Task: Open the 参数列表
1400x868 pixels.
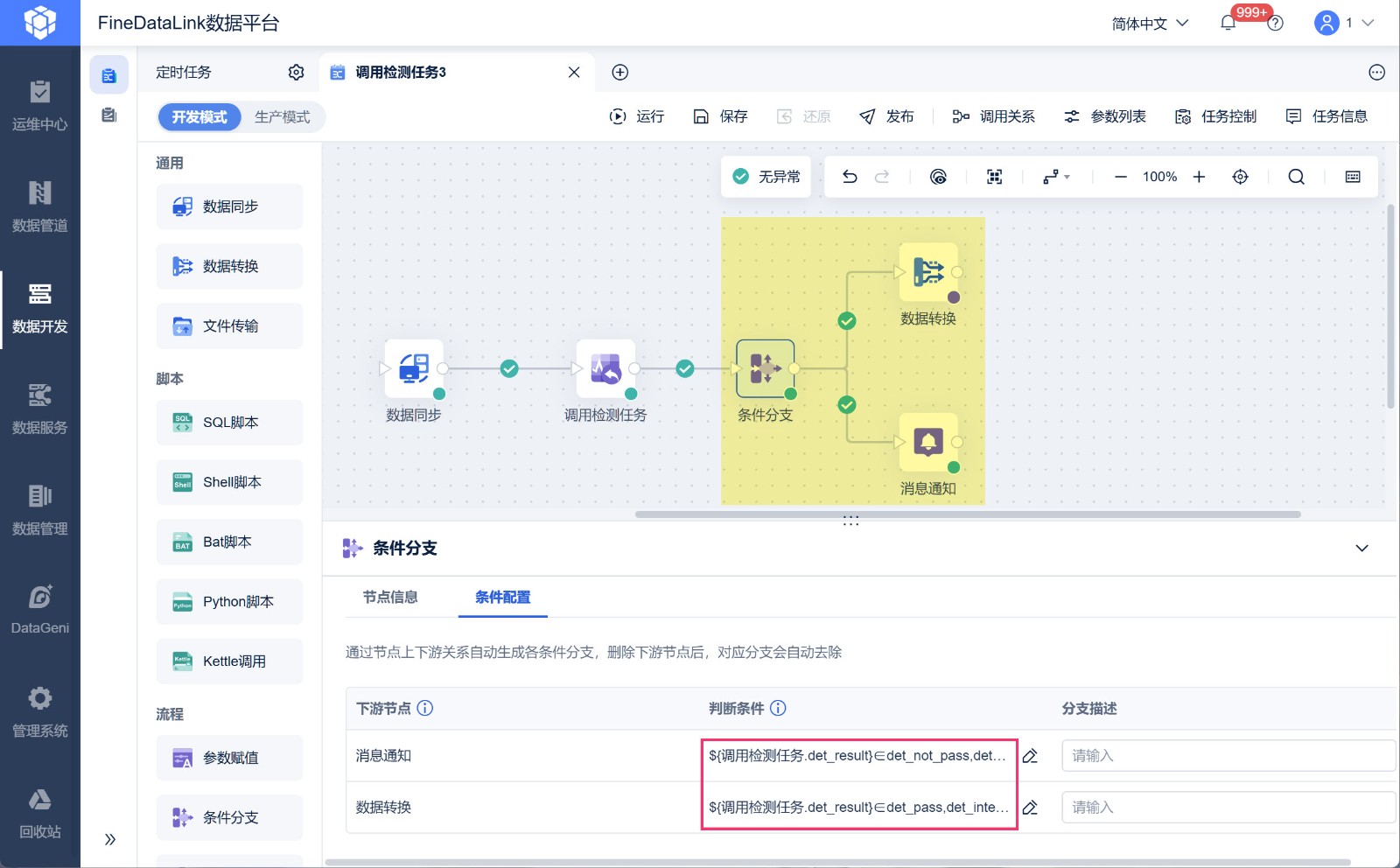Action: pyautogui.click(x=1104, y=116)
